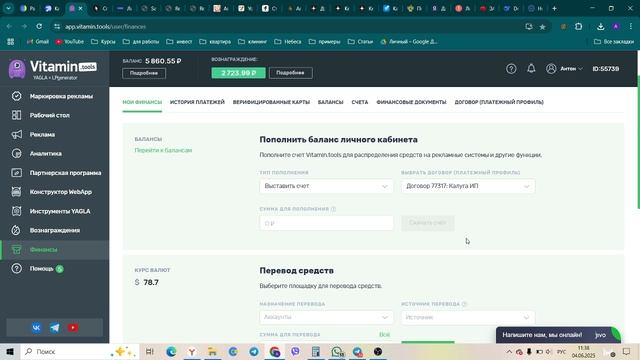Open Gmail bookmark
This screenshot has width=640, height=360.
tap(38, 42)
